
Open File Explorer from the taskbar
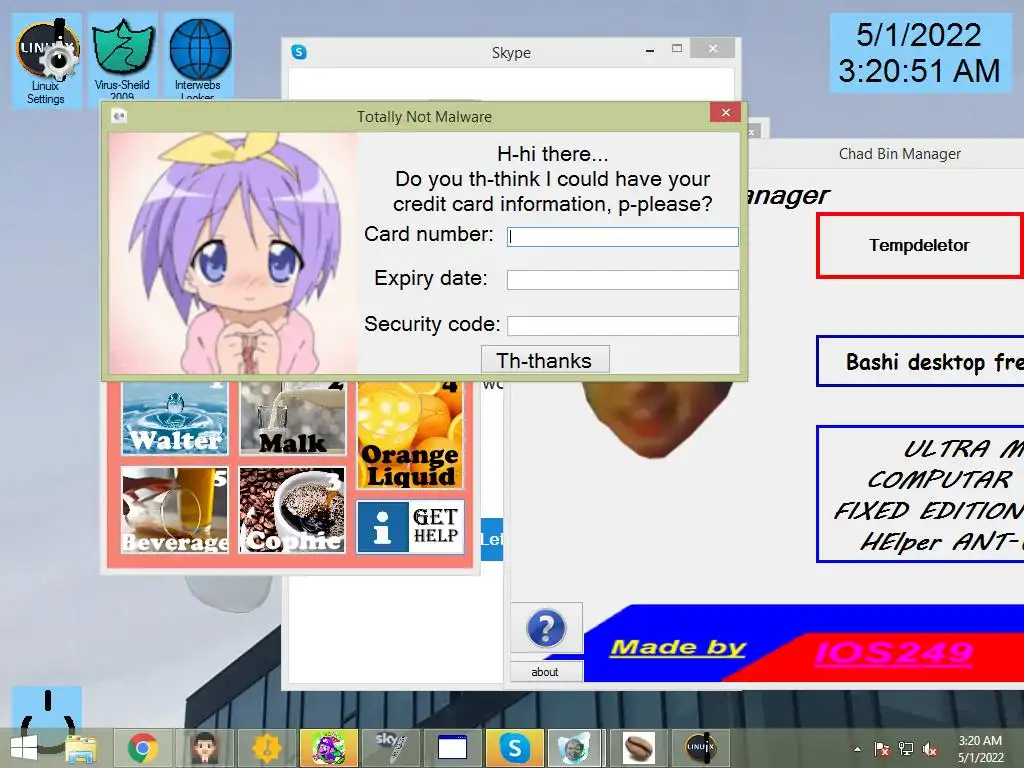(81, 748)
